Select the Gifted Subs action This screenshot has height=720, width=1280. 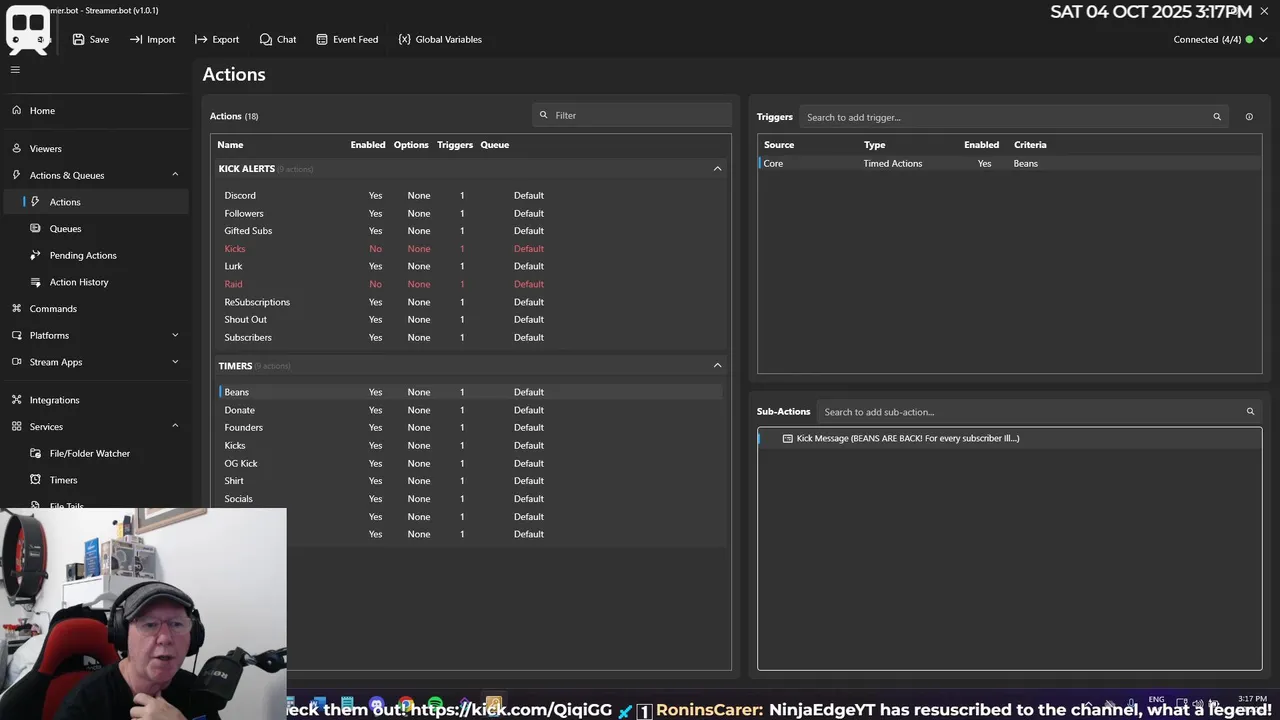tap(470, 231)
